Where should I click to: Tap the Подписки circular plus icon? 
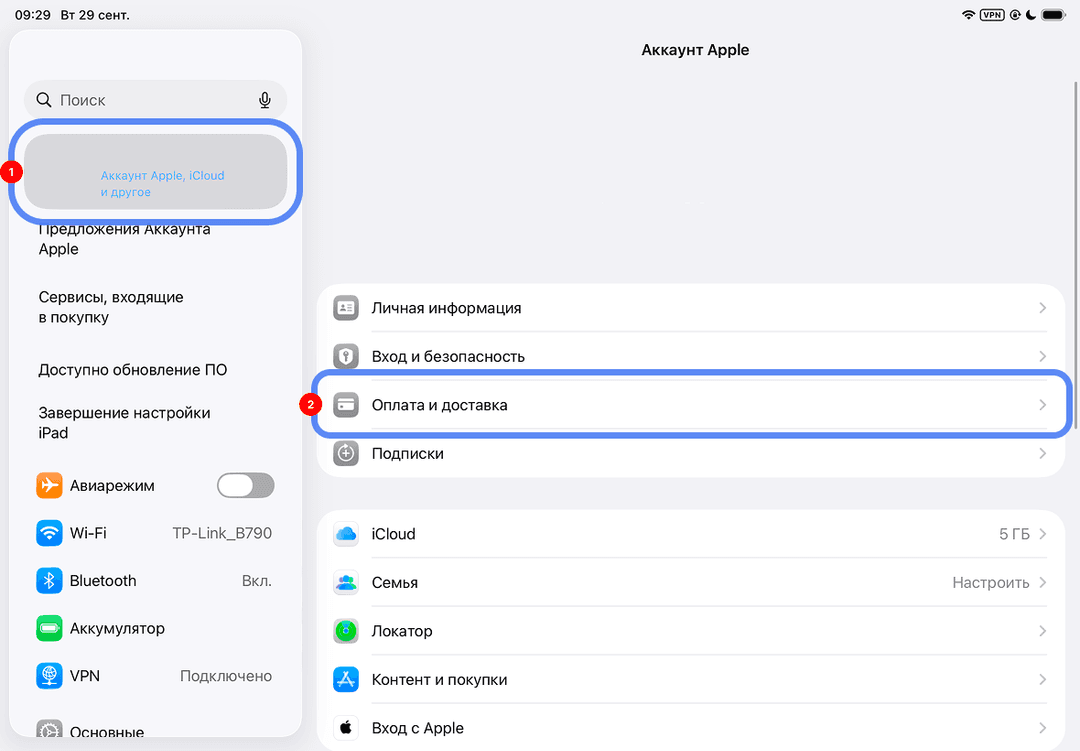click(346, 453)
